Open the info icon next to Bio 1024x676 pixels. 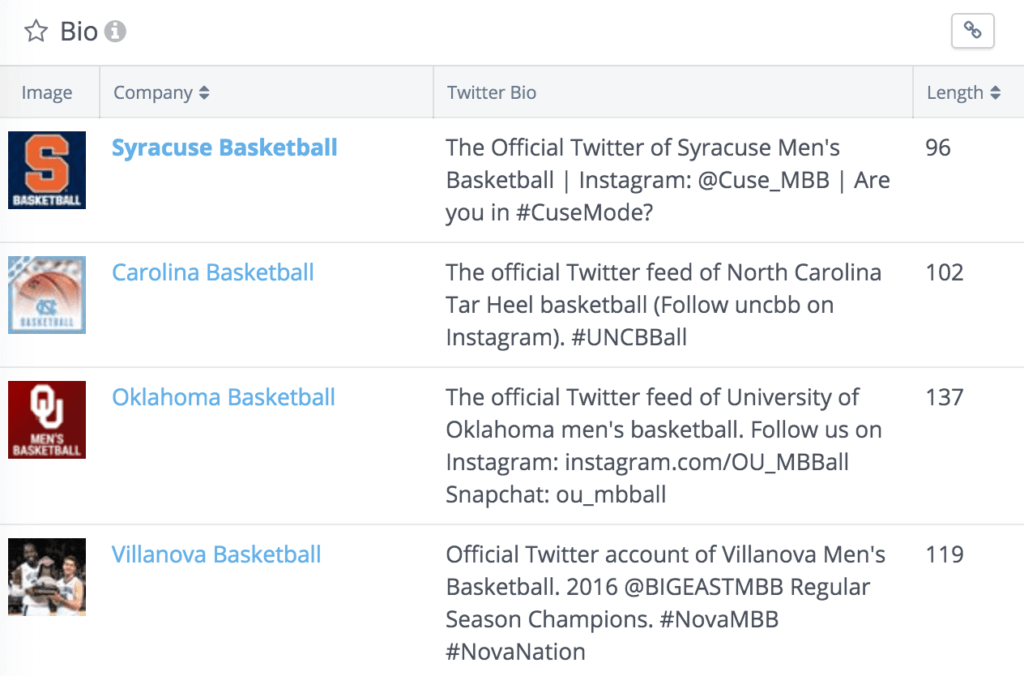pyautogui.click(x=115, y=31)
